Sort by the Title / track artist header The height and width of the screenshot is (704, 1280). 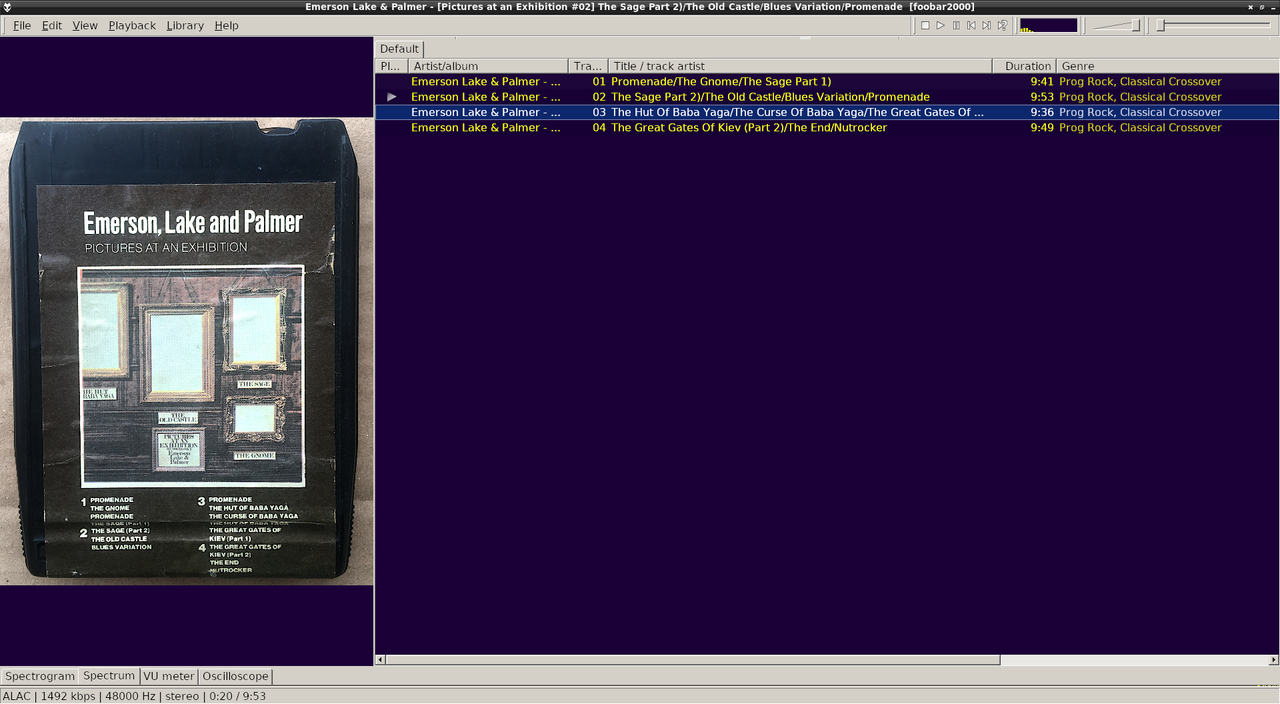800,66
